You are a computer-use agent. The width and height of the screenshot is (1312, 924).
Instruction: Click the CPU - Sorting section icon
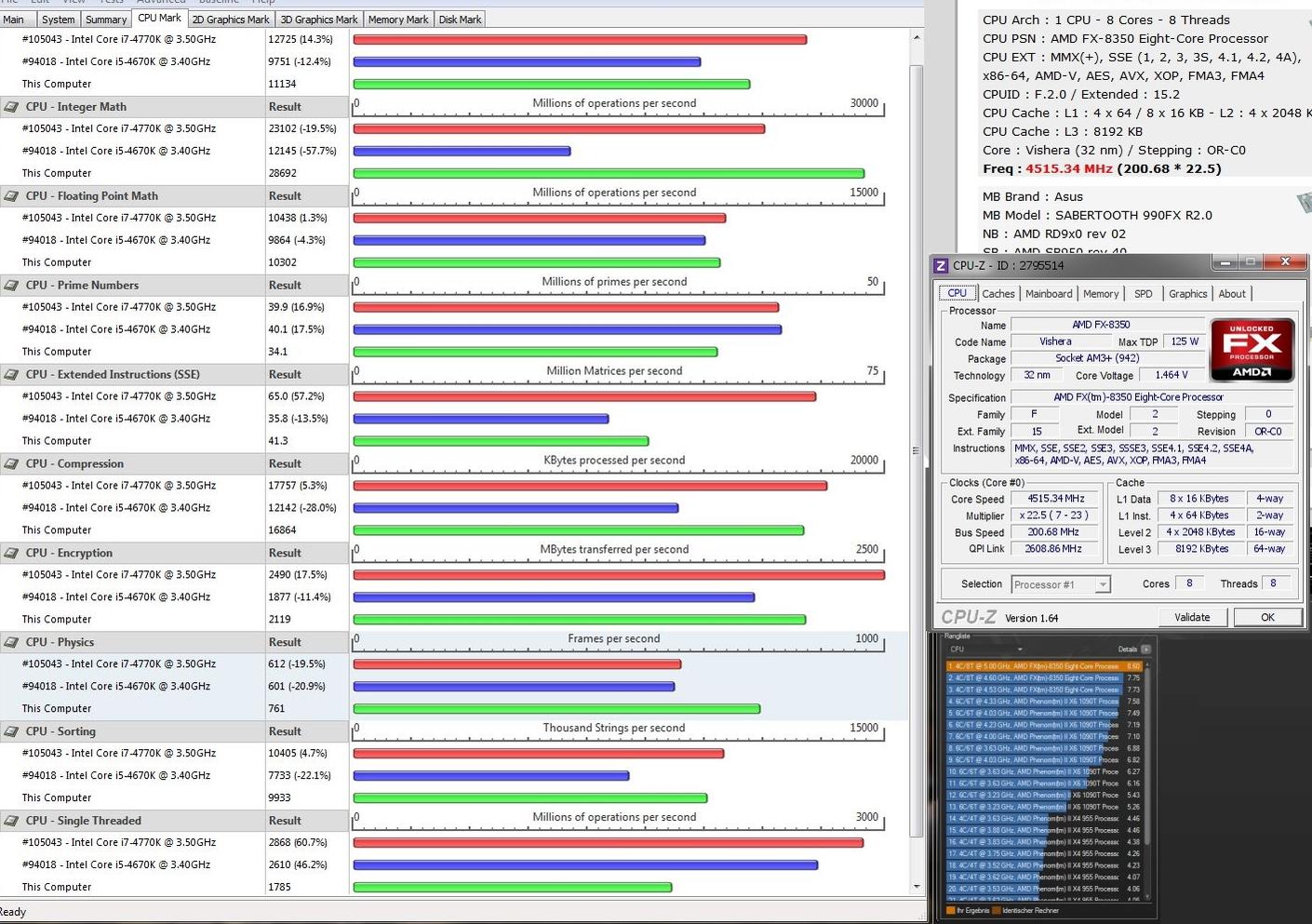point(11,732)
